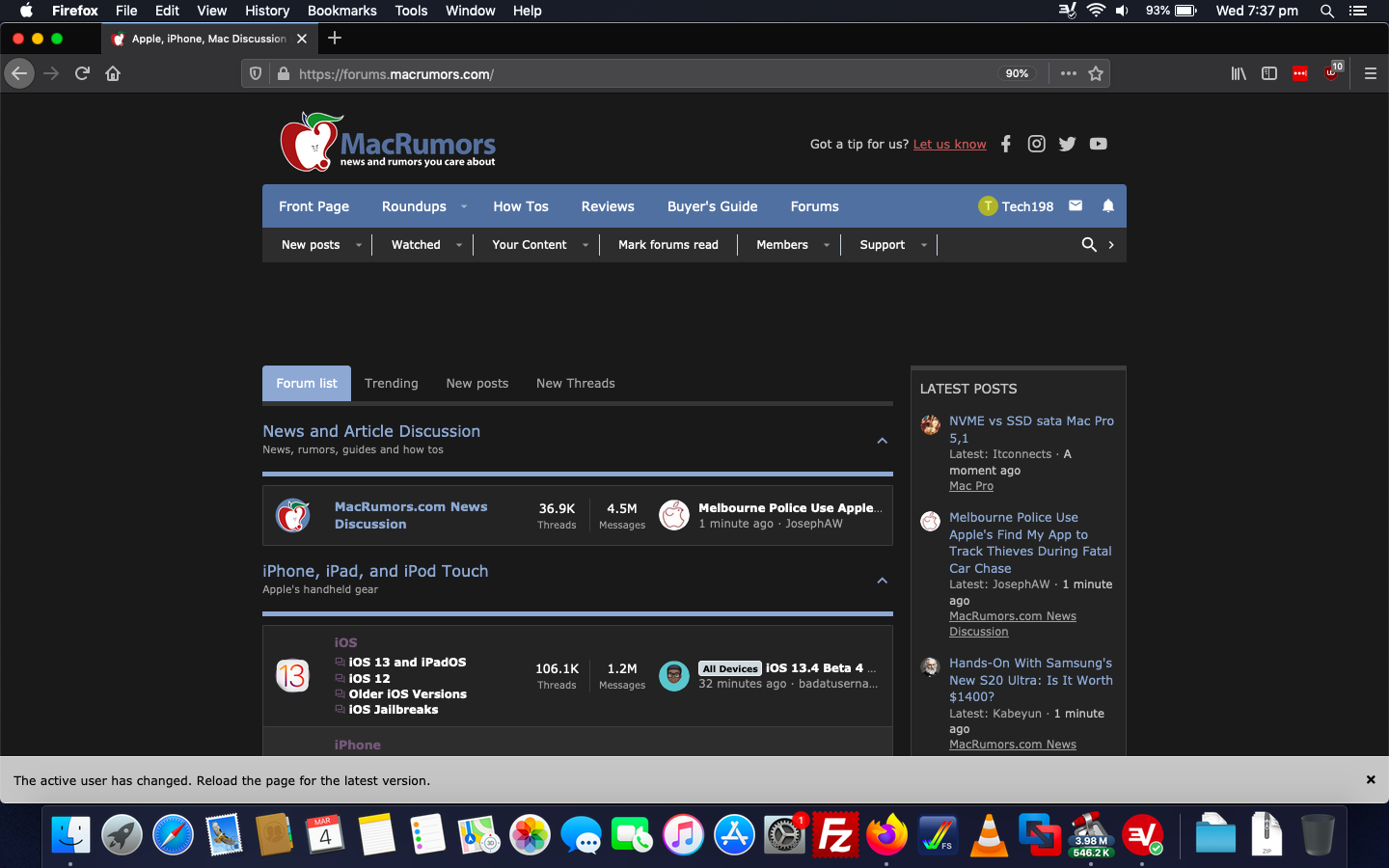
Task: Open the Older iOS Versions subforum
Action: tap(408, 694)
